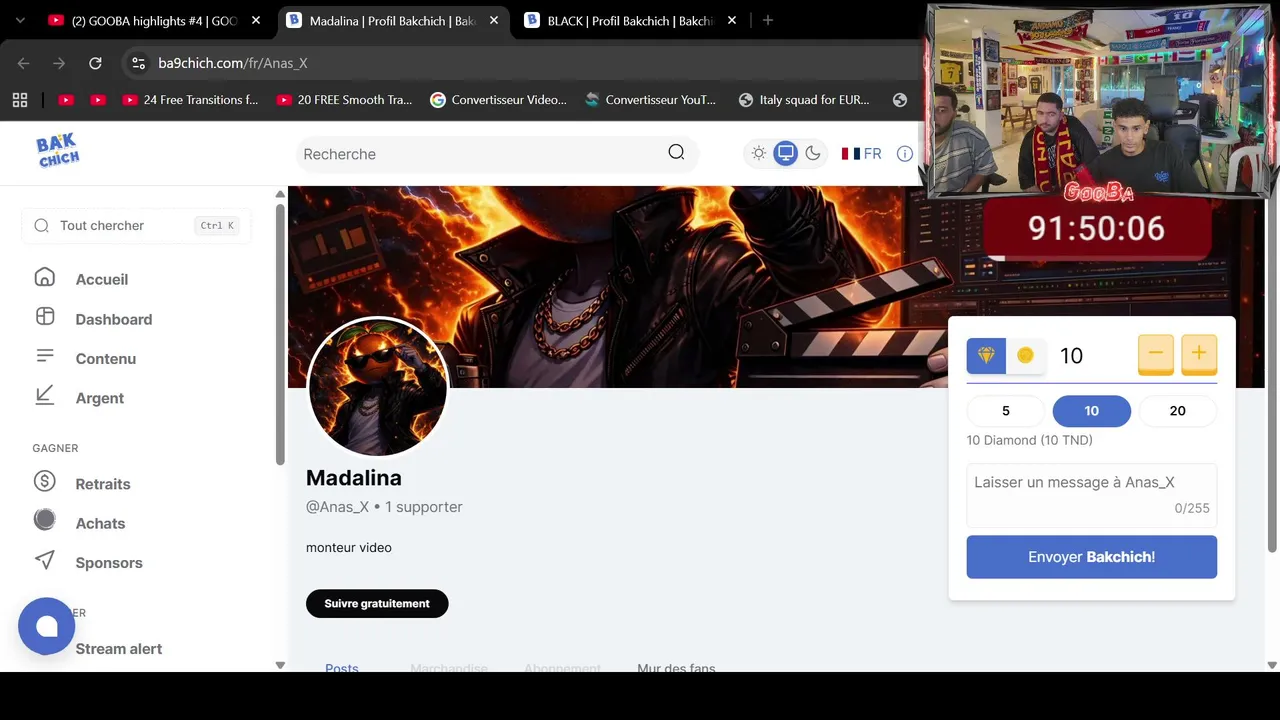Focus the Tout chercher search box
The height and width of the screenshot is (720, 1280).
pyautogui.click(x=137, y=226)
